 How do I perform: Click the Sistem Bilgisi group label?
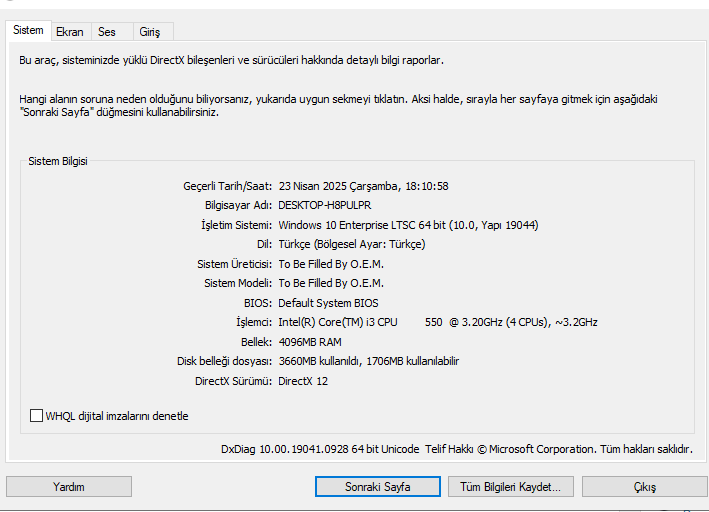[x=58, y=161]
